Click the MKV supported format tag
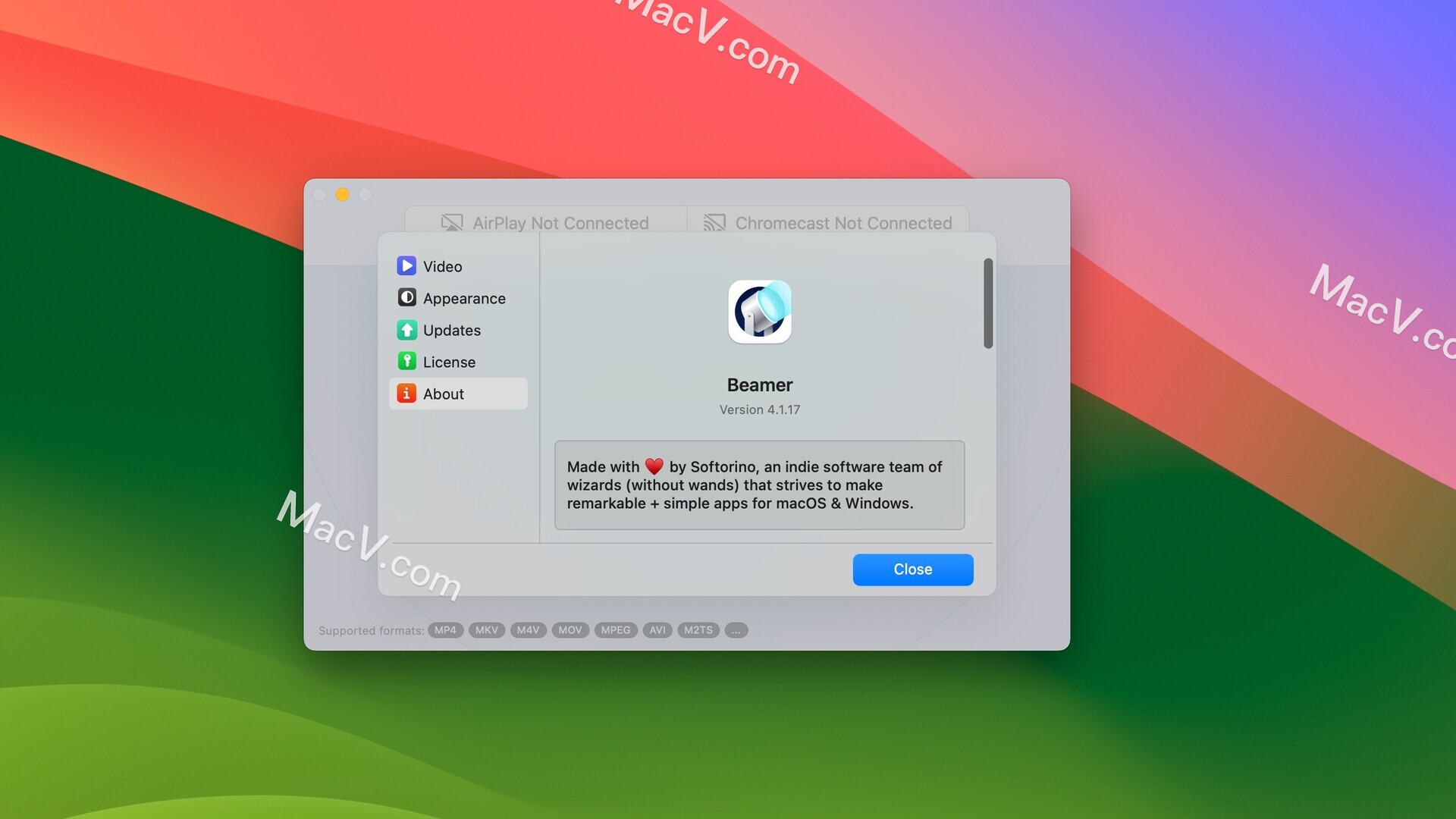Screen dimensions: 1456x819 tap(485, 629)
